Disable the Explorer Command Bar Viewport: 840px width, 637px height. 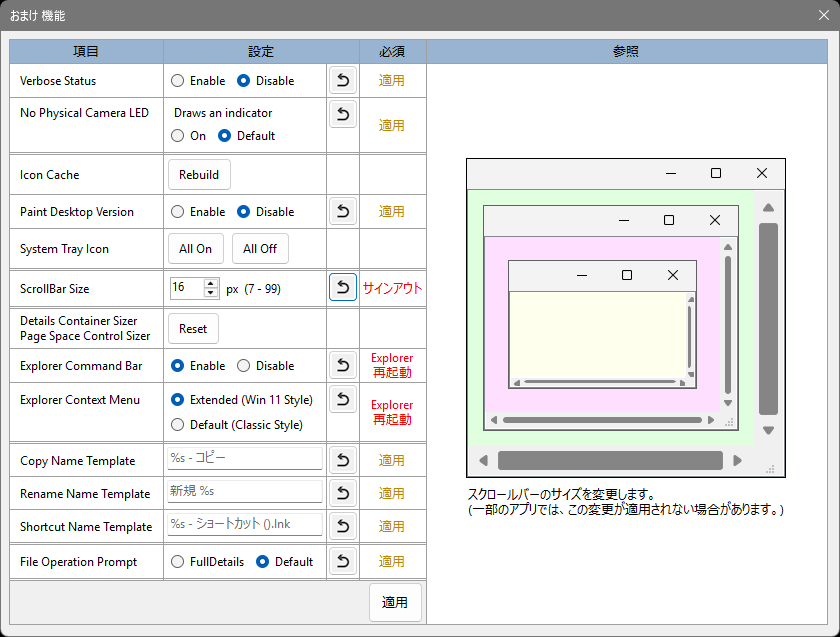pyautogui.click(x=243, y=366)
